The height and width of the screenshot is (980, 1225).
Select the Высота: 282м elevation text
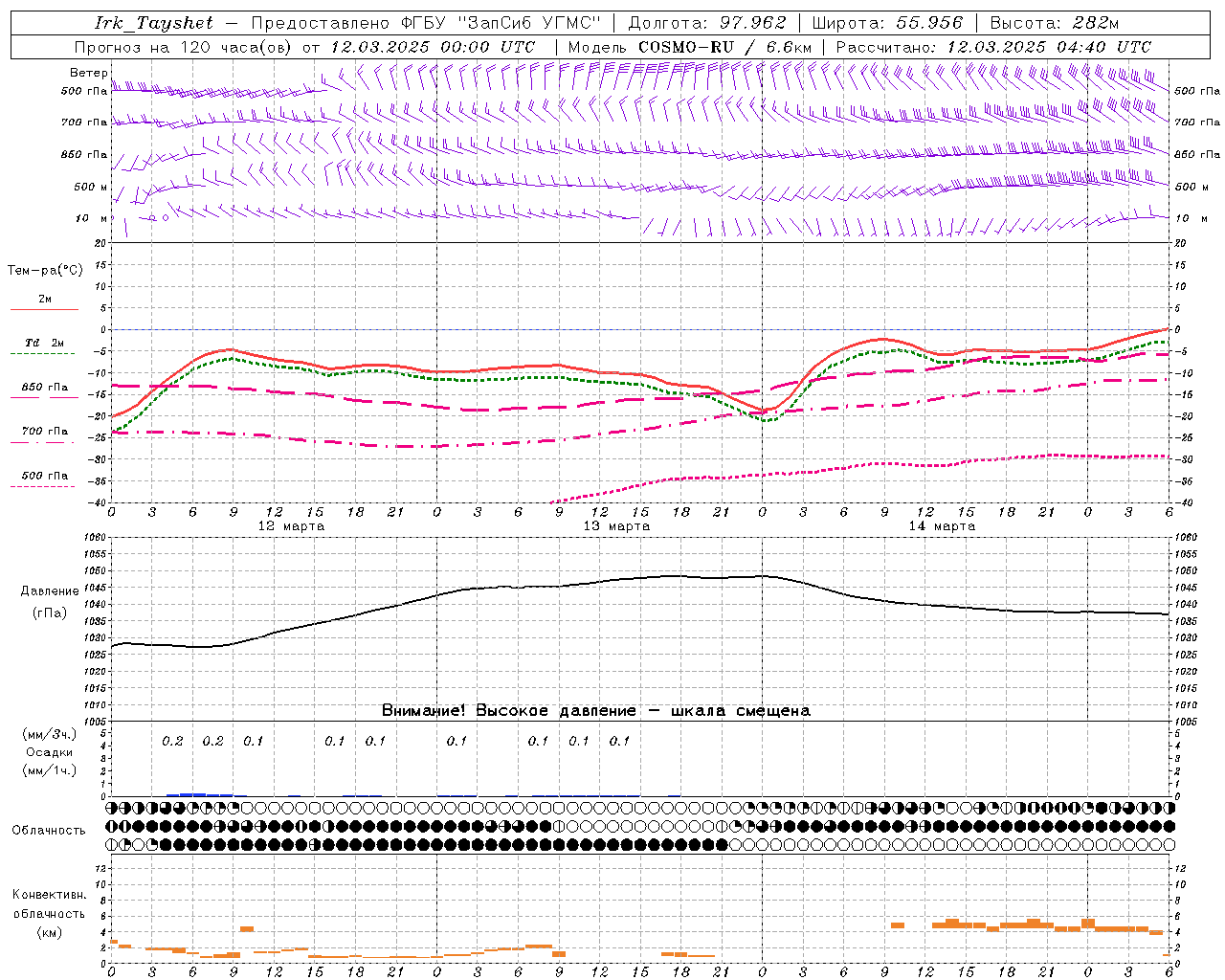tap(1054, 23)
